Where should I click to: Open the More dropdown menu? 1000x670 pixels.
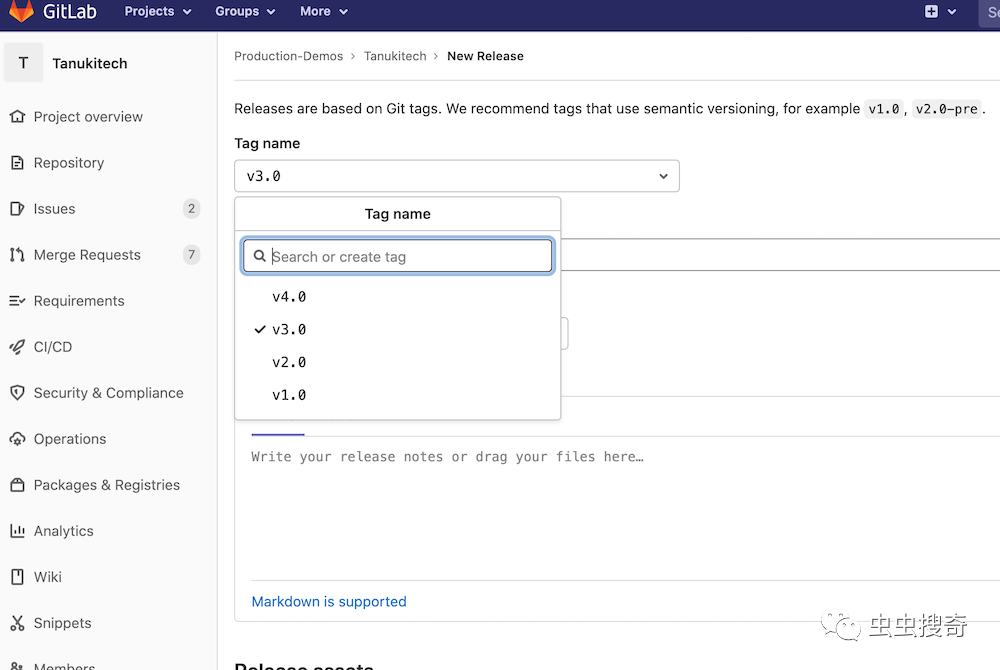click(x=324, y=11)
